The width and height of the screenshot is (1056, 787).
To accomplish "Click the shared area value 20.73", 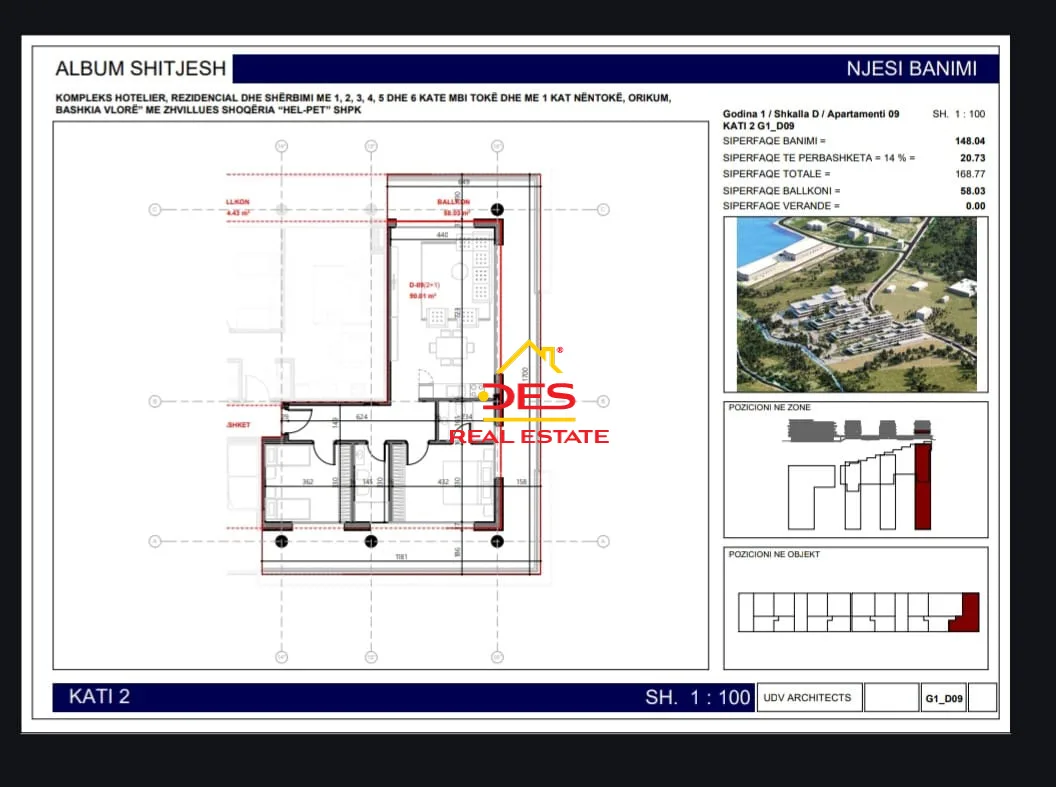I will 972,158.
